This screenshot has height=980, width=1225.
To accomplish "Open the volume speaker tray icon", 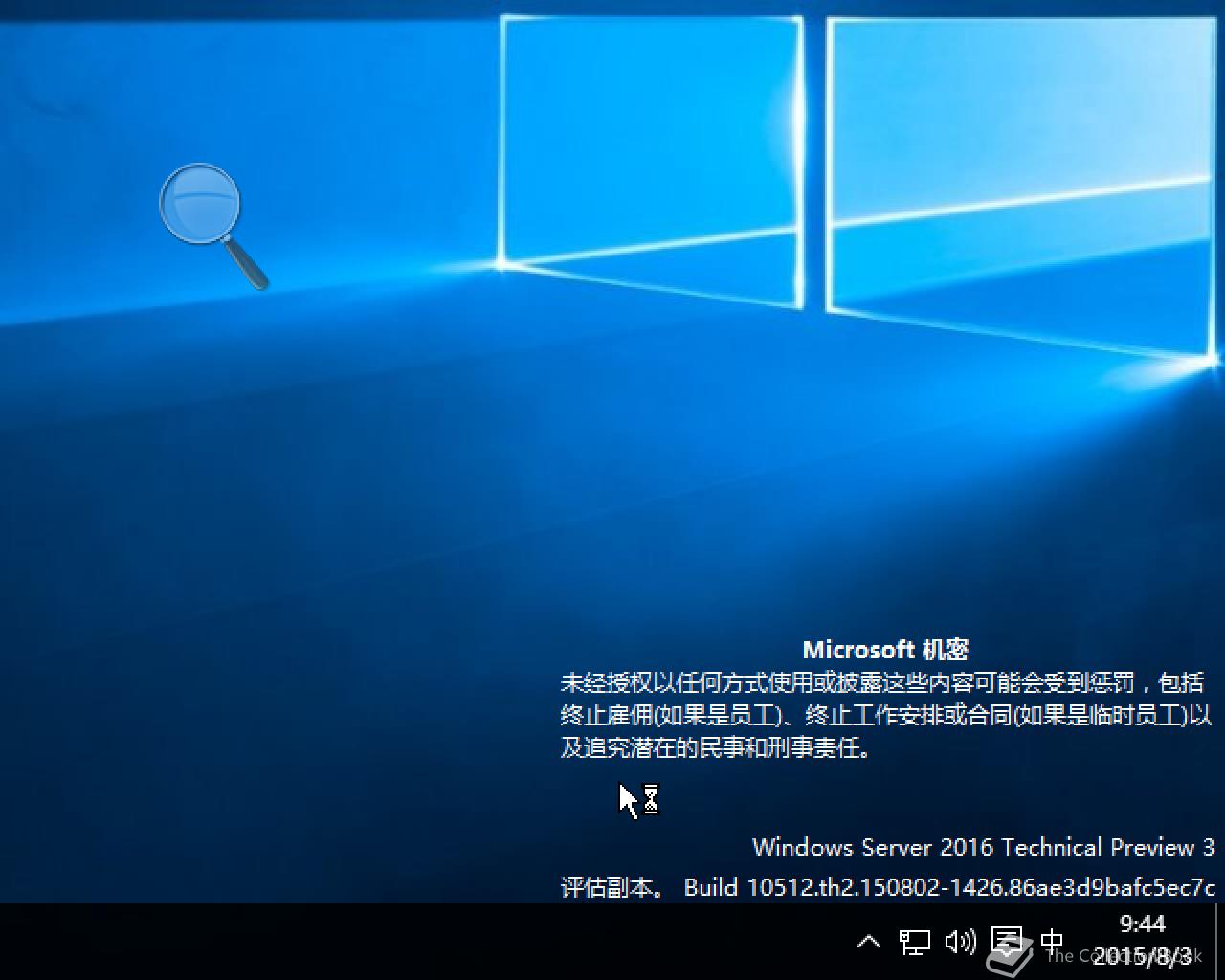I will 960,942.
